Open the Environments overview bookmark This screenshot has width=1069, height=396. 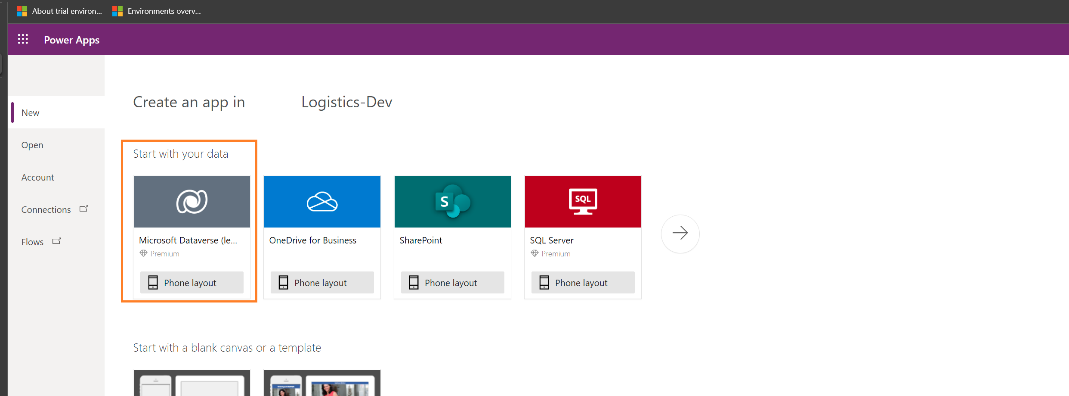(157, 11)
